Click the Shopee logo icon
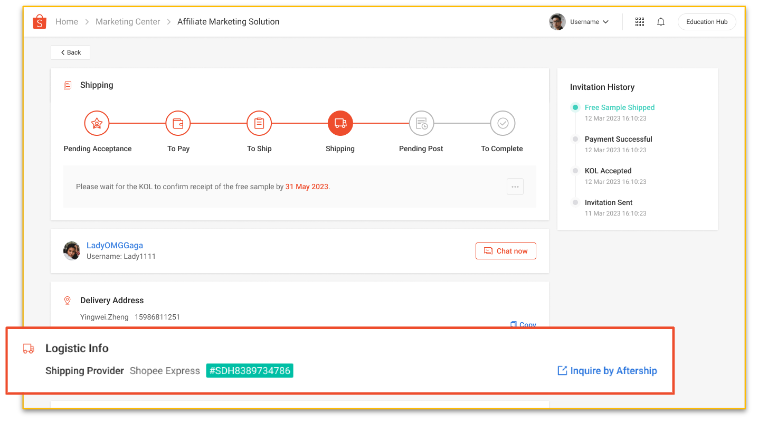Viewport: 765px width, 423px height. tap(39, 21)
